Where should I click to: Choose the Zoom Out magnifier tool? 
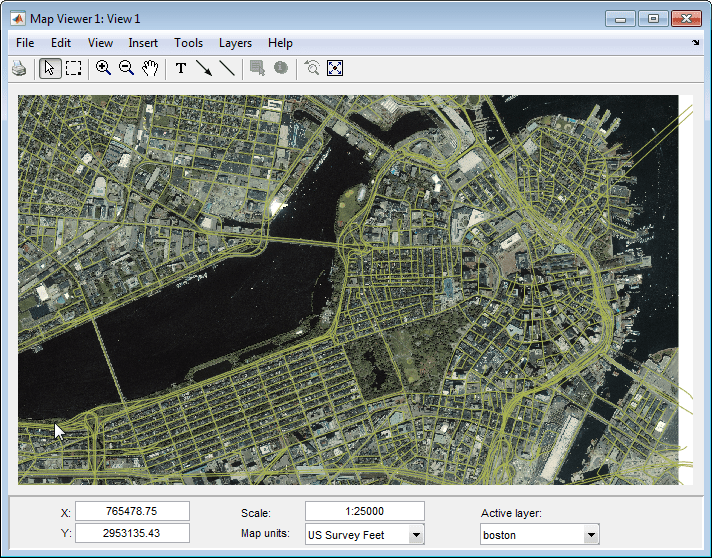(x=127, y=68)
